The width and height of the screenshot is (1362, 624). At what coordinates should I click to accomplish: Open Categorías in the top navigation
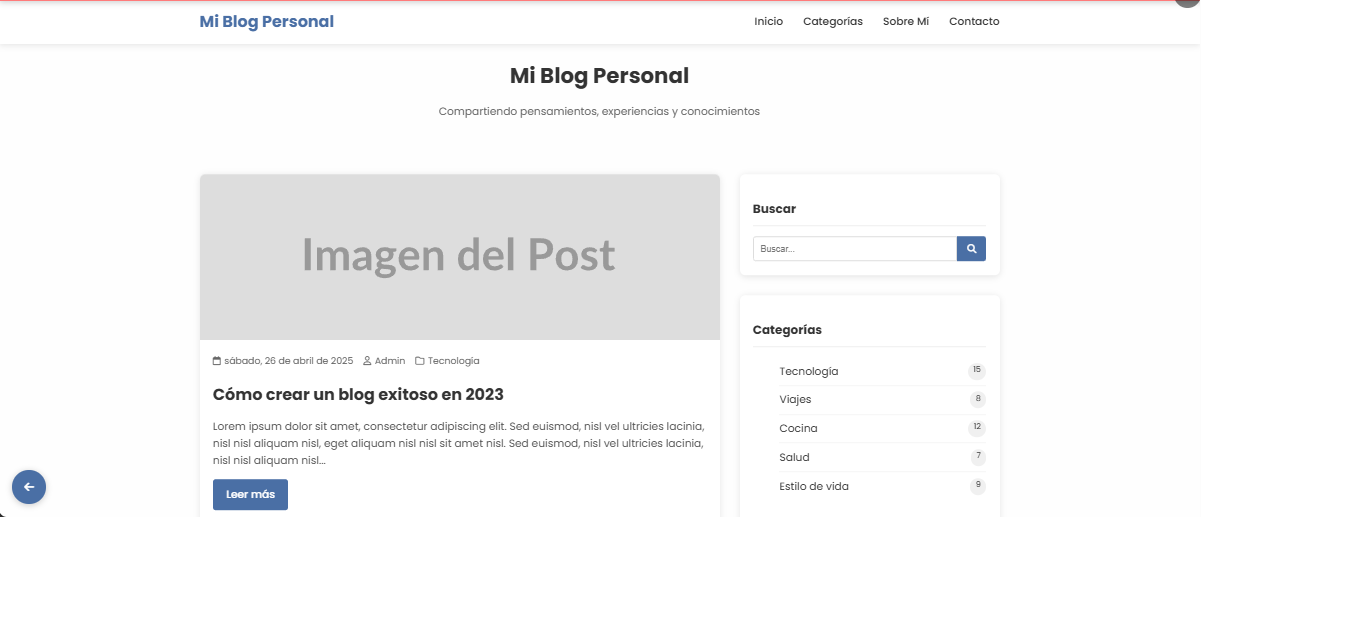(832, 22)
